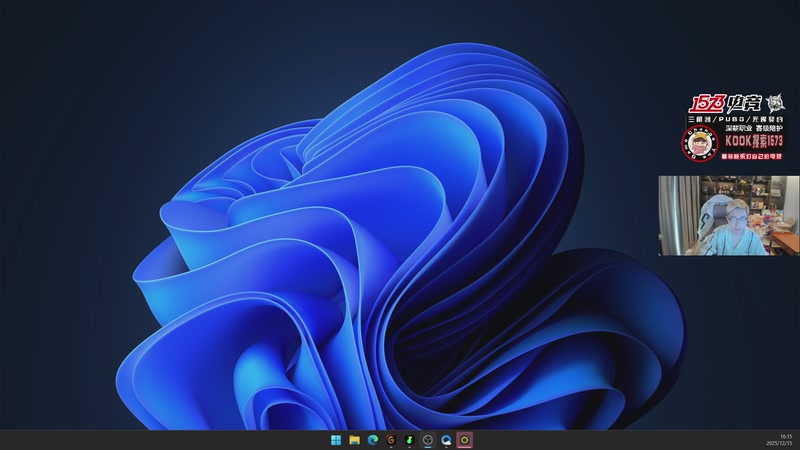
Task: Open the green flask app on the taskbar
Action: tap(410, 440)
